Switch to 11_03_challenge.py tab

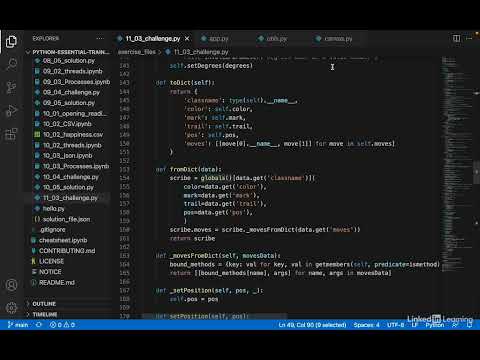point(153,39)
